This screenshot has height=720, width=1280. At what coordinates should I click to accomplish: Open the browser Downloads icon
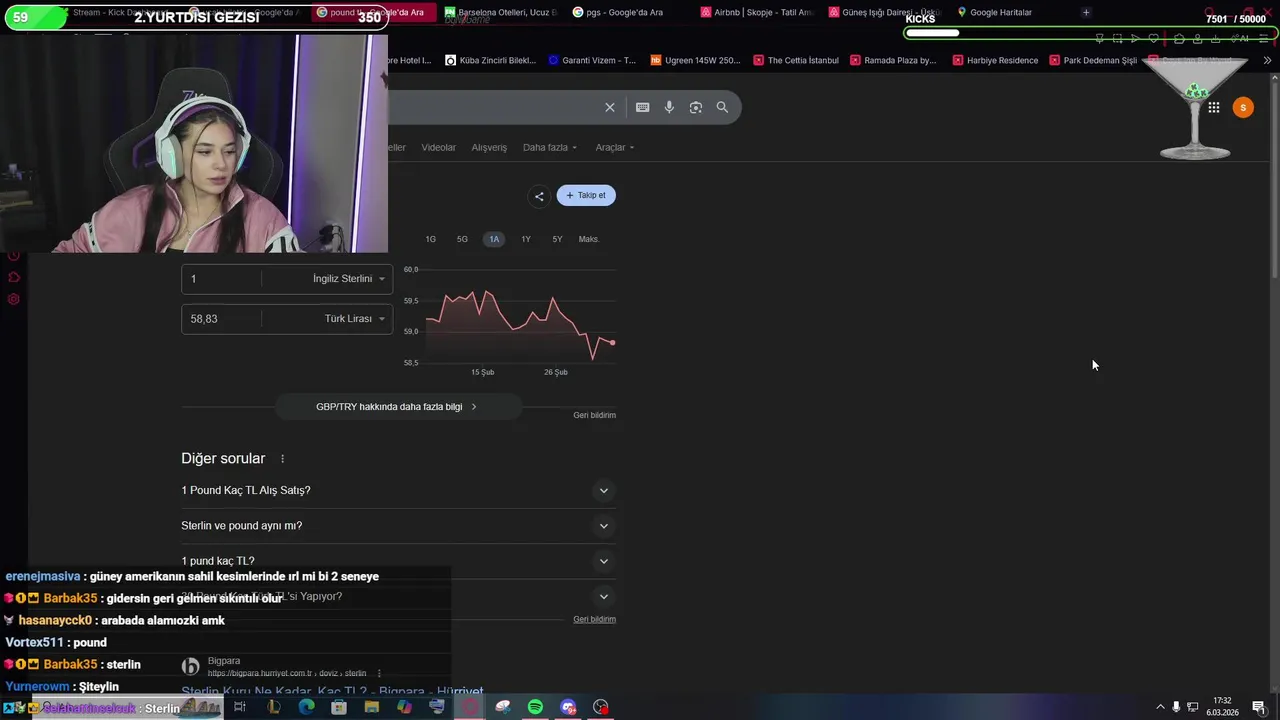pyautogui.click(x=1215, y=39)
